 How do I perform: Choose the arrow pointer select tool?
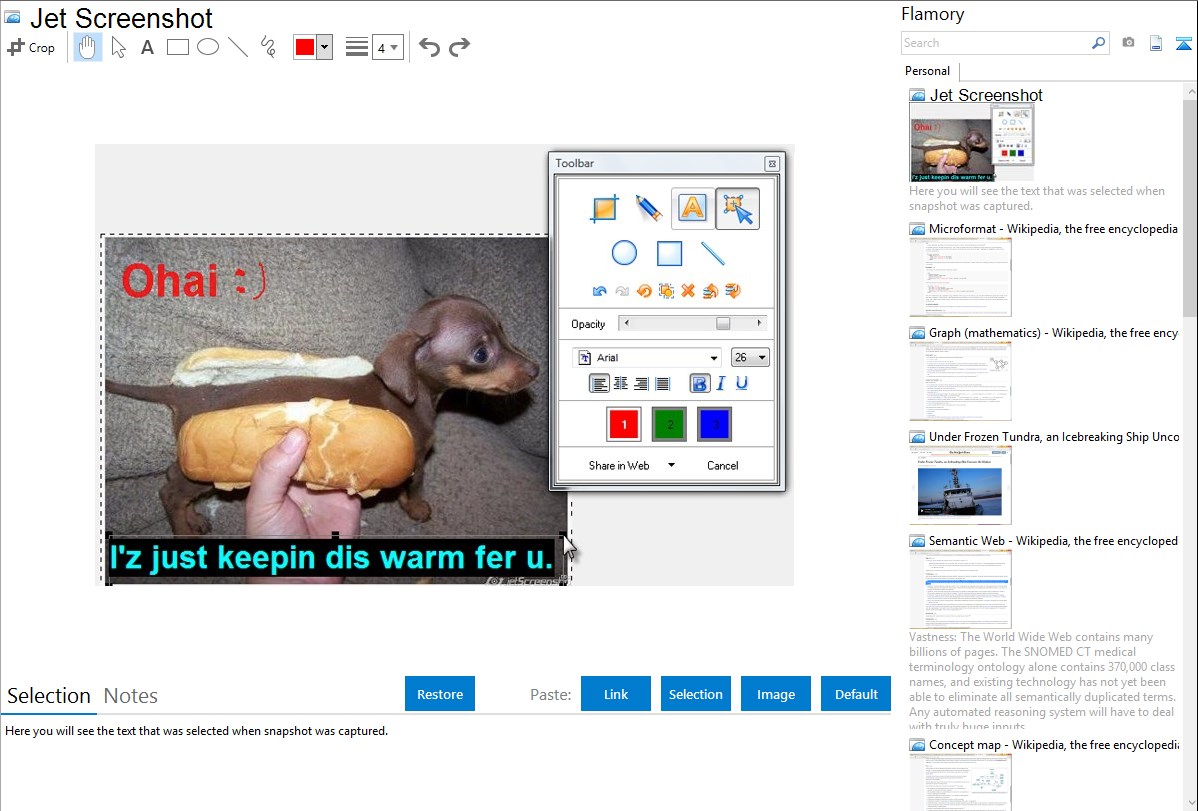click(119, 47)
